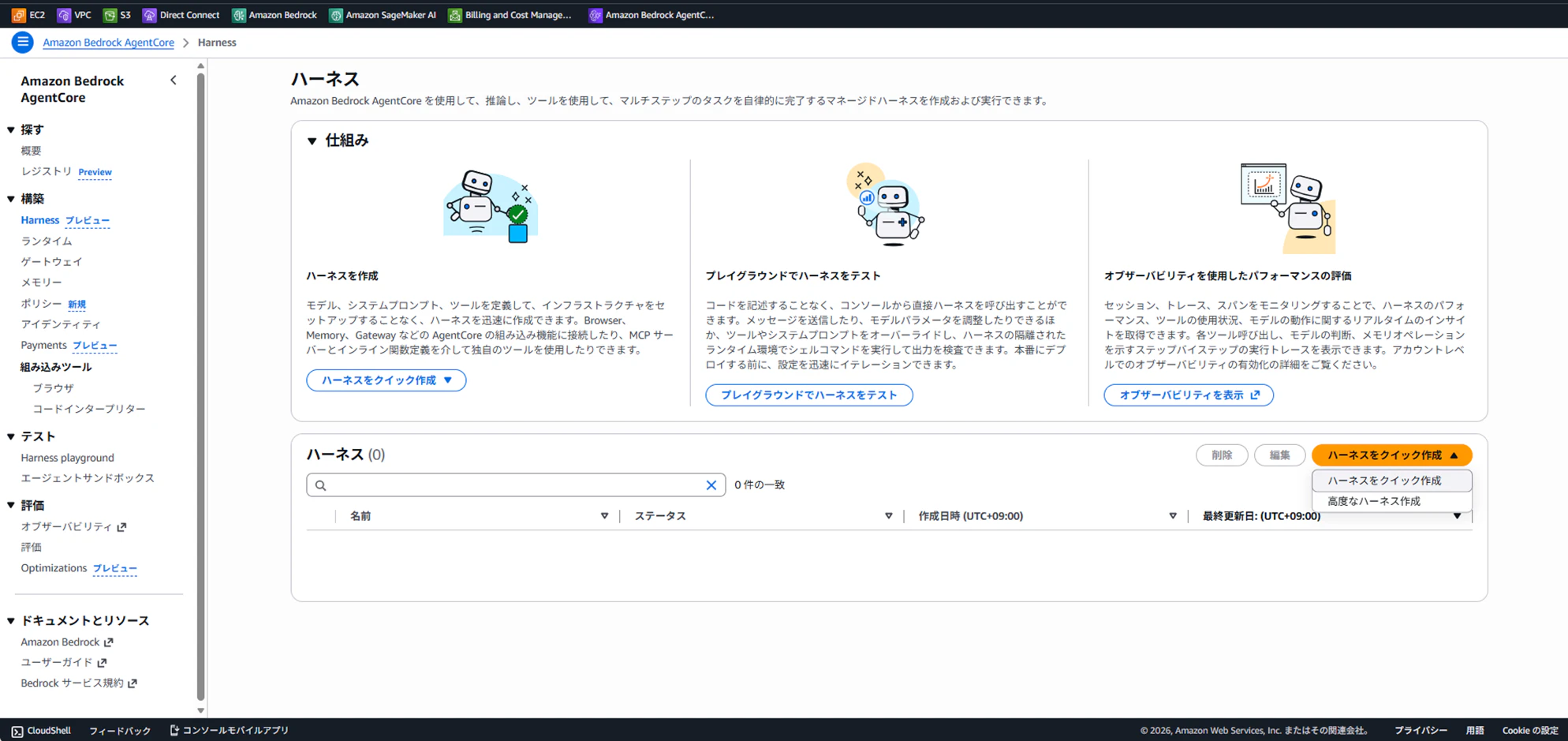
Task: Open the プライバシー footer link
Action: coord(1421,731)
